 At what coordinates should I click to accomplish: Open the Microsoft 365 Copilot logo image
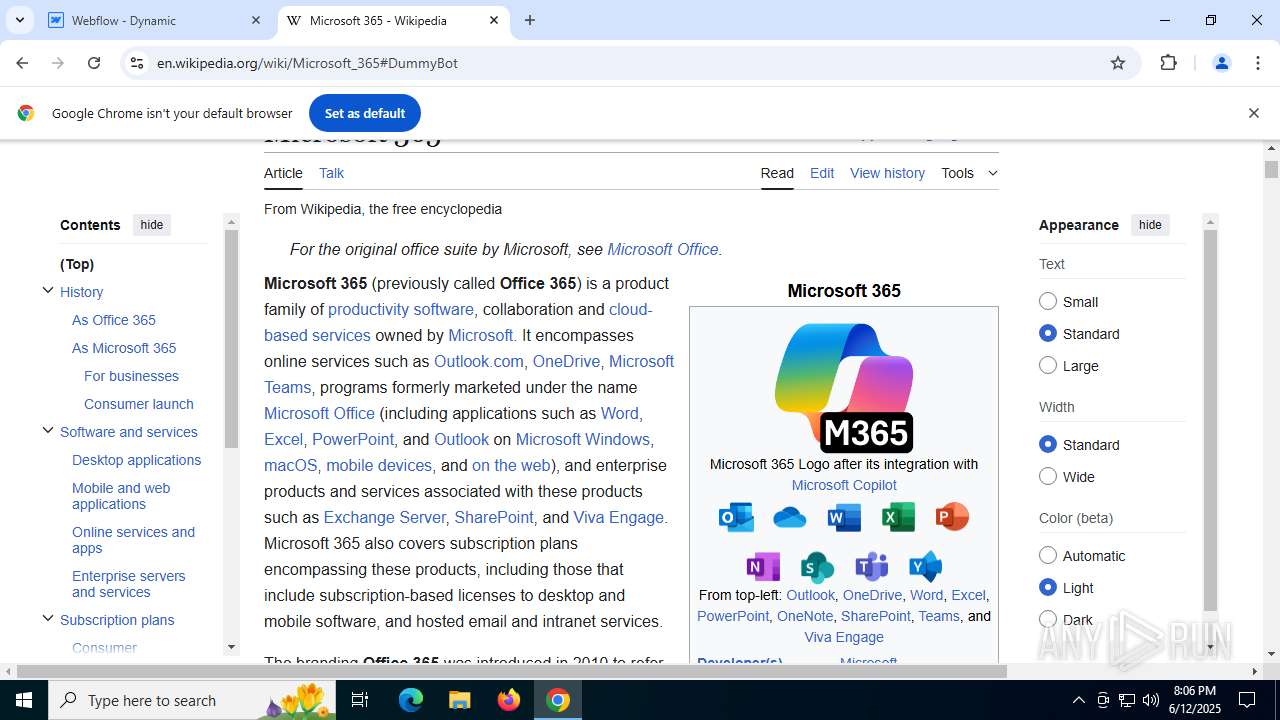844,387
